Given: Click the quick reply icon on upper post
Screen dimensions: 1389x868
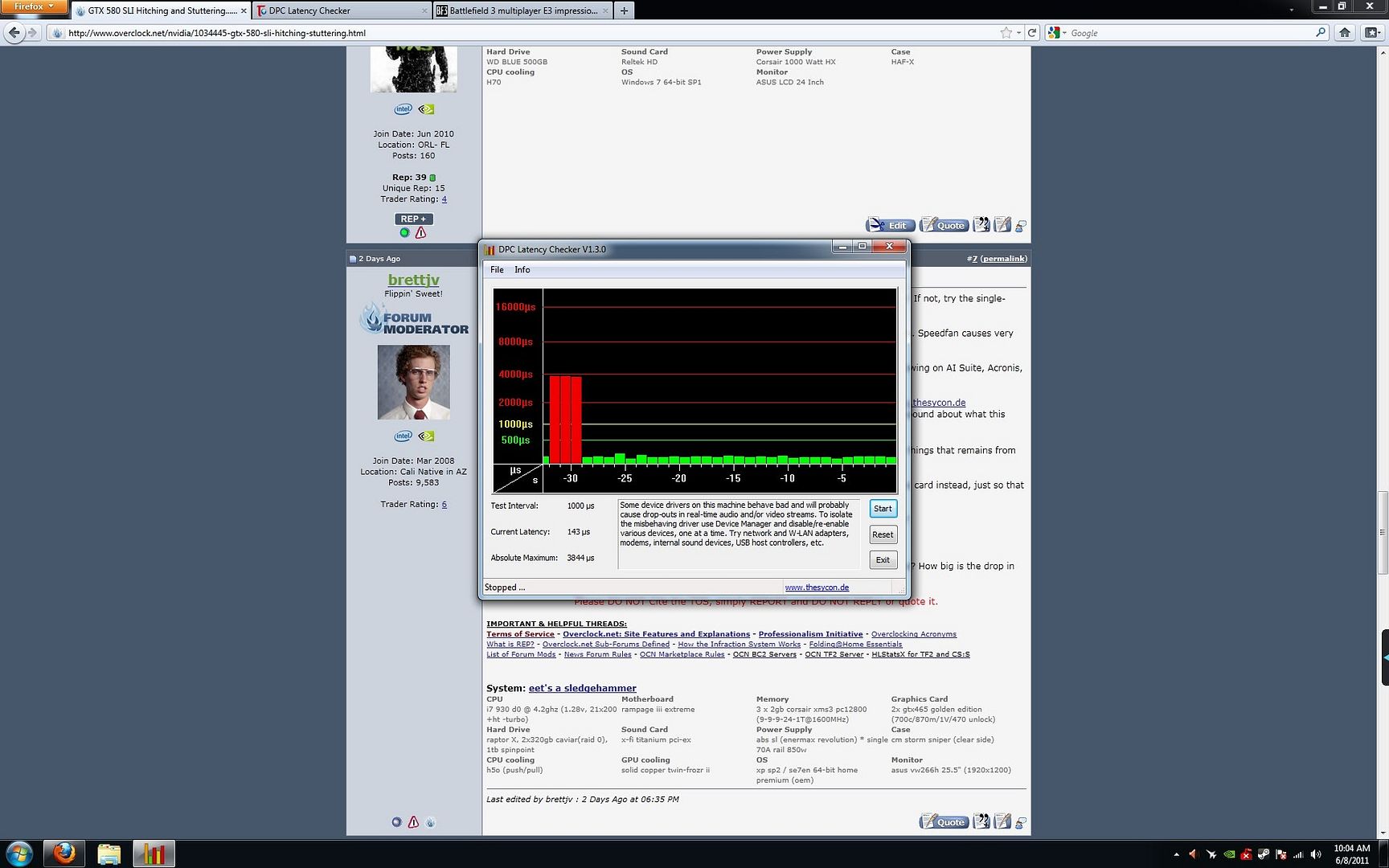Looking at the screenshot, I should (x=1002, y=225).
